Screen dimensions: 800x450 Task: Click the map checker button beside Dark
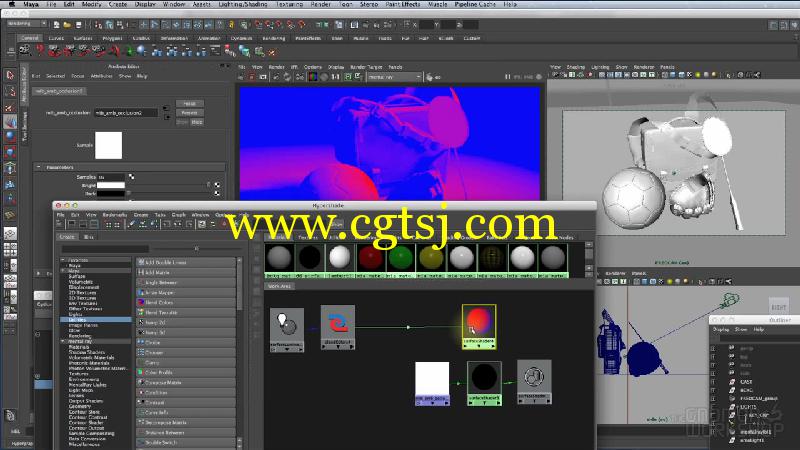coord(217,193)
